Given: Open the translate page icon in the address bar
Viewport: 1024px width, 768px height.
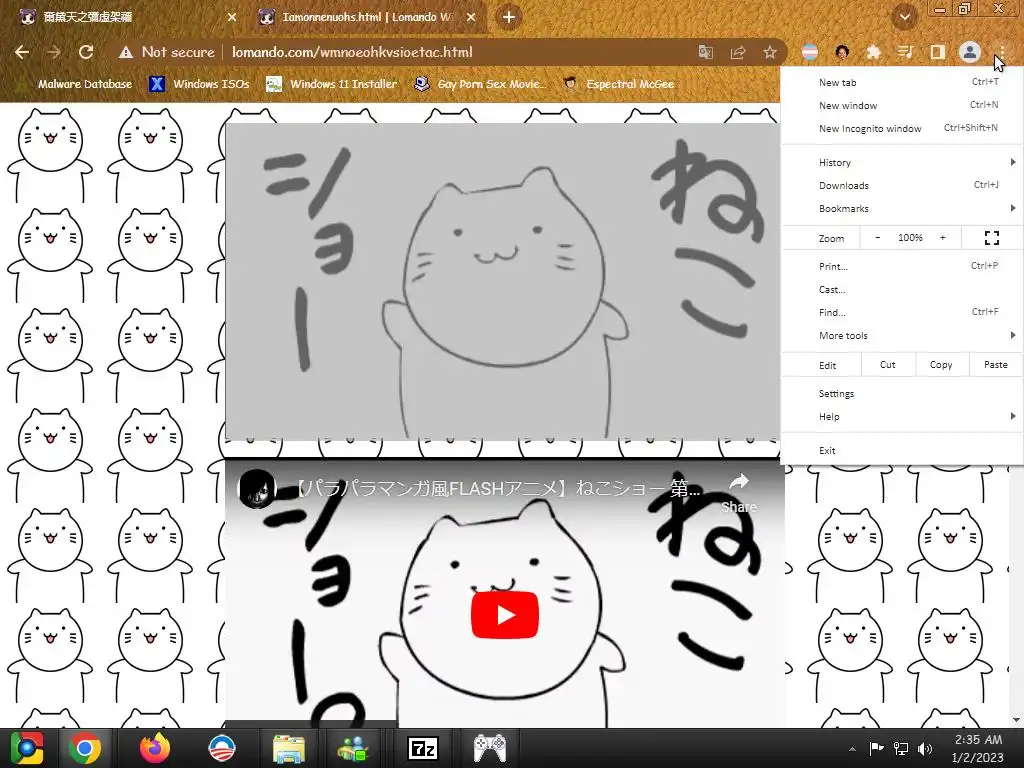Looking at the screenshot, I should click(705, 52).
